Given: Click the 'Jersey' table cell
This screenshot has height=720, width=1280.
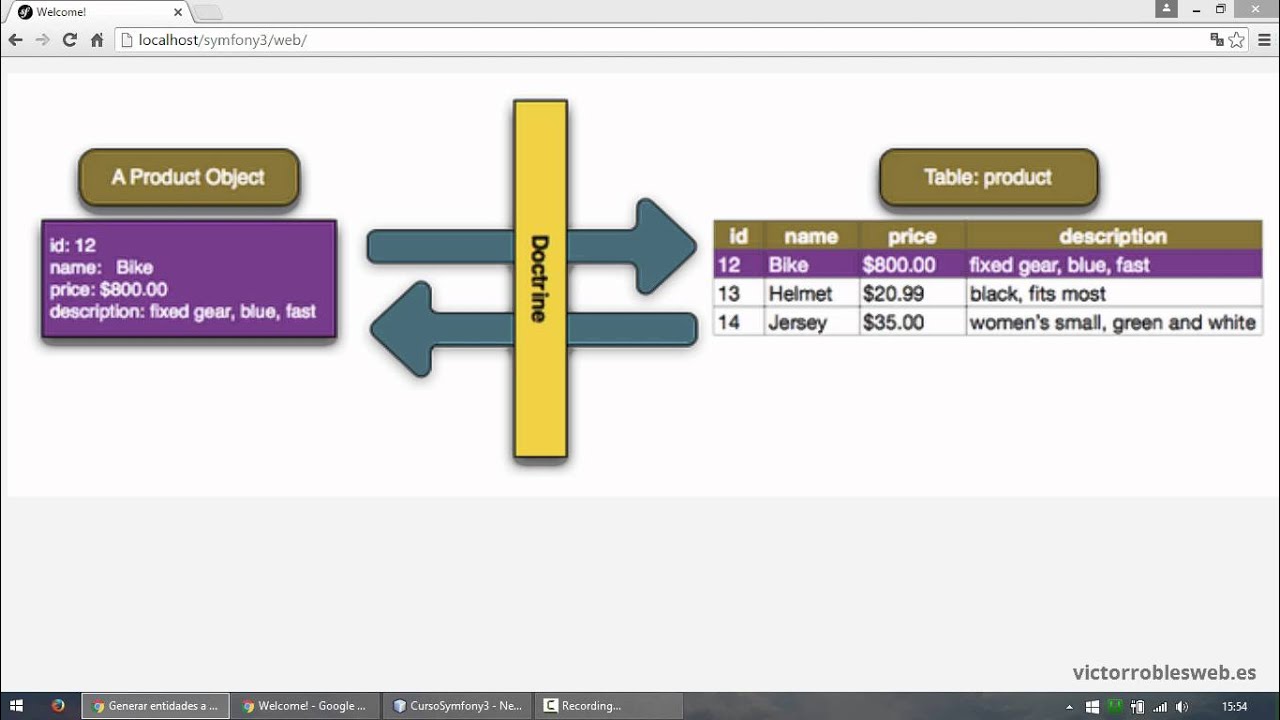Looking at the screenshot, I should coord(811,322).
